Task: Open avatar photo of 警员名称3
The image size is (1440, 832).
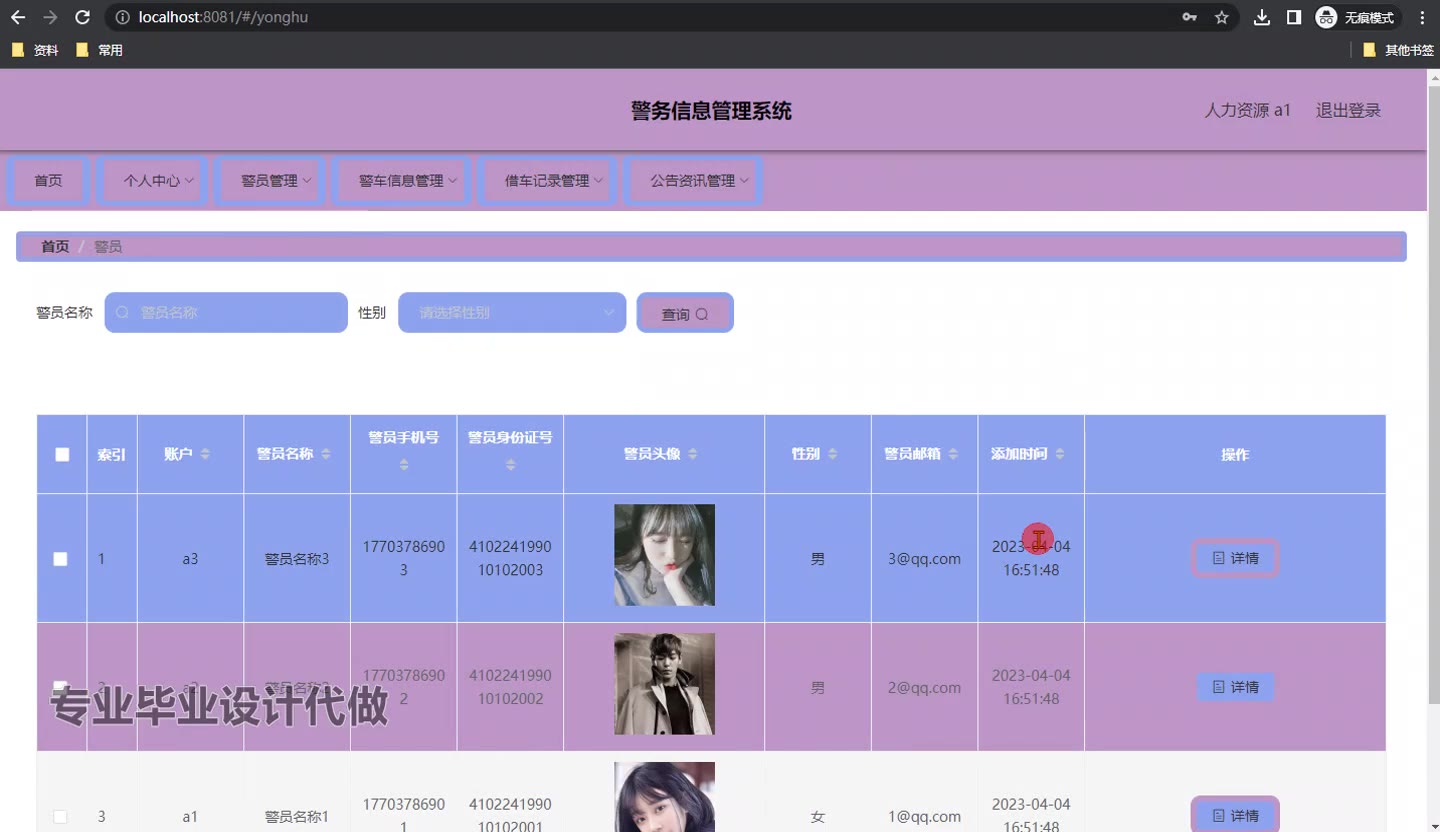Action: click(x=664, y=555)
